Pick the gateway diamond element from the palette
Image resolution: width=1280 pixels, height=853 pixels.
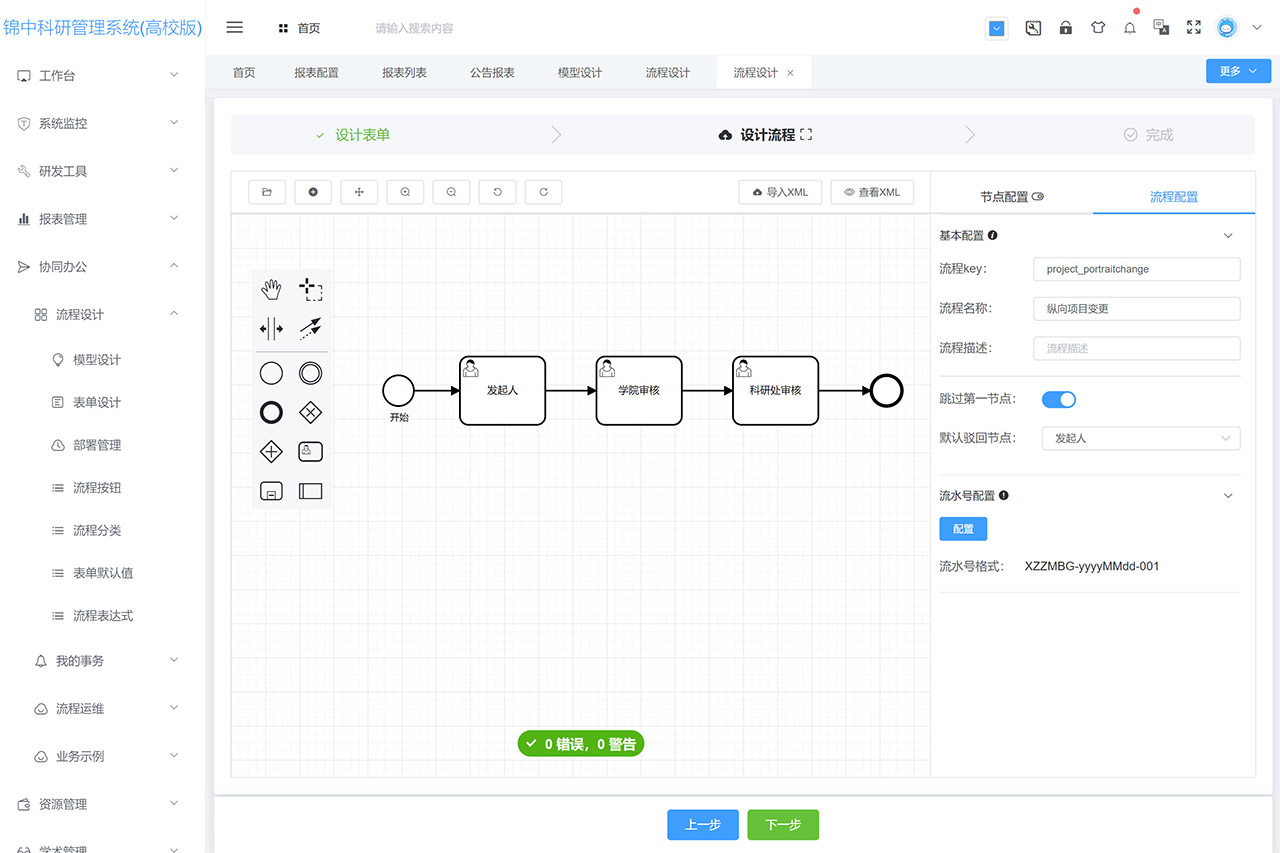tap(310, 412)
